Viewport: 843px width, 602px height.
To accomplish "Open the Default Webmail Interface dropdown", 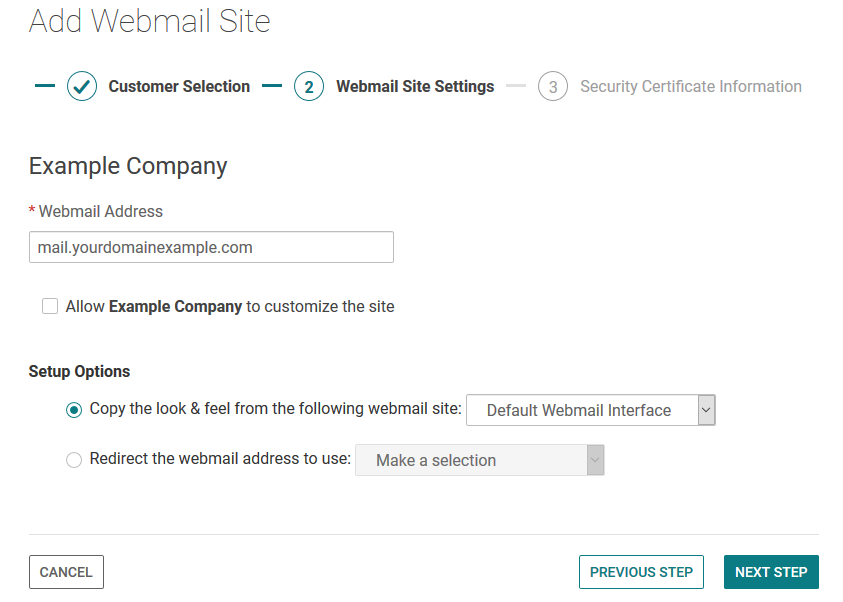I will click(x=580, y=410).
